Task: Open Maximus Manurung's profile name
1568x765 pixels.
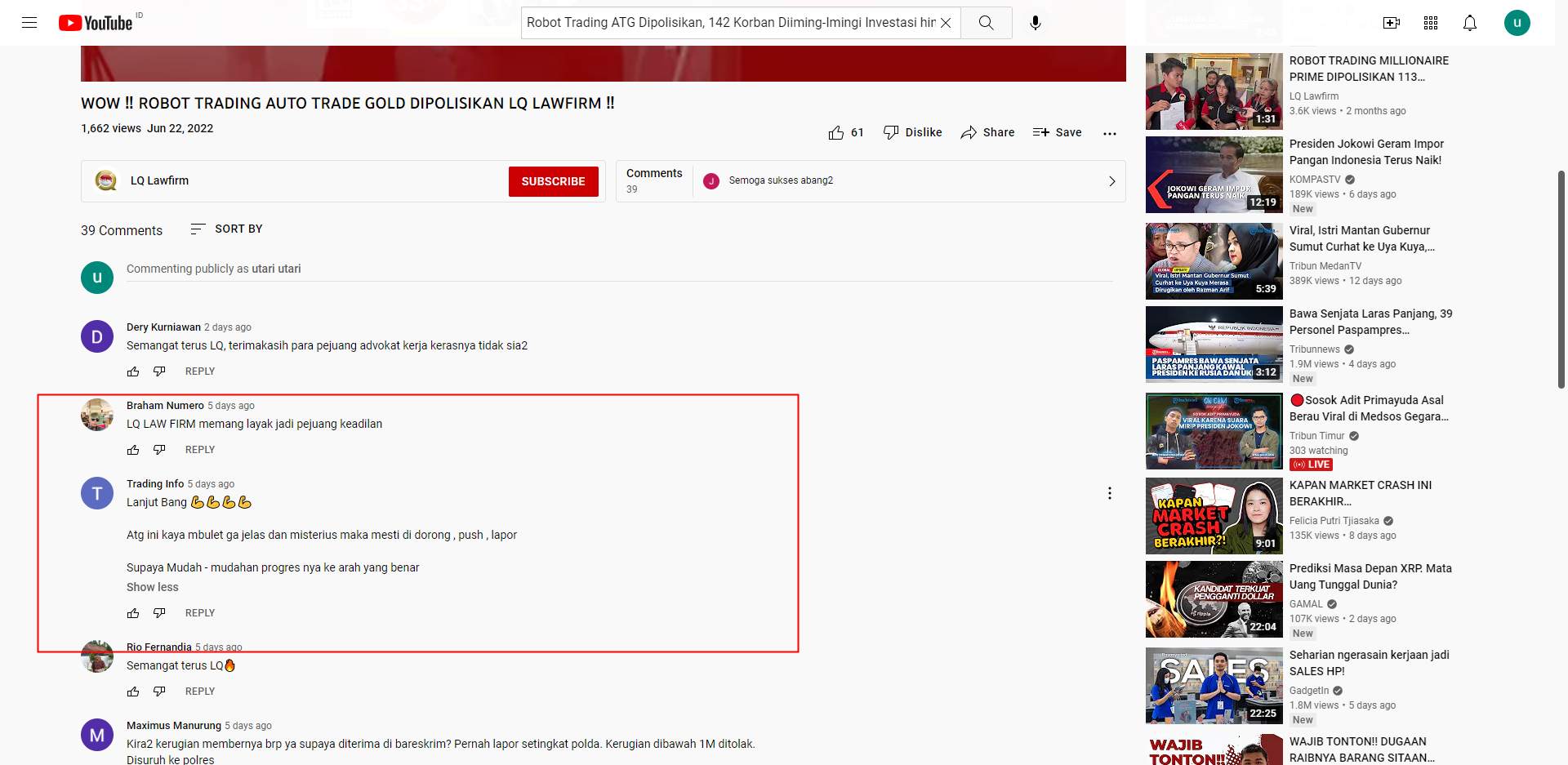Action: pos(174,726)
